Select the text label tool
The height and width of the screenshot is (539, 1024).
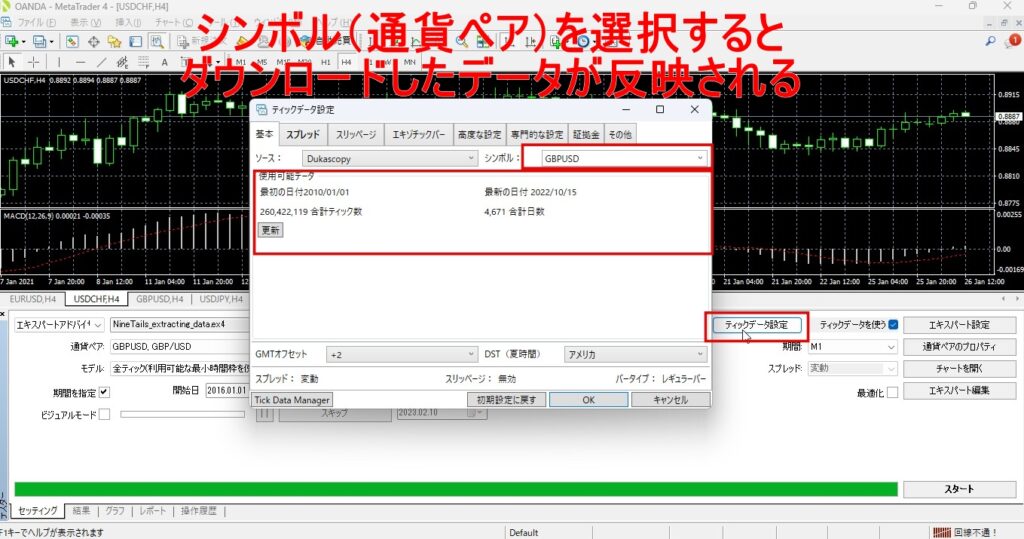click(x=165, y=62)
